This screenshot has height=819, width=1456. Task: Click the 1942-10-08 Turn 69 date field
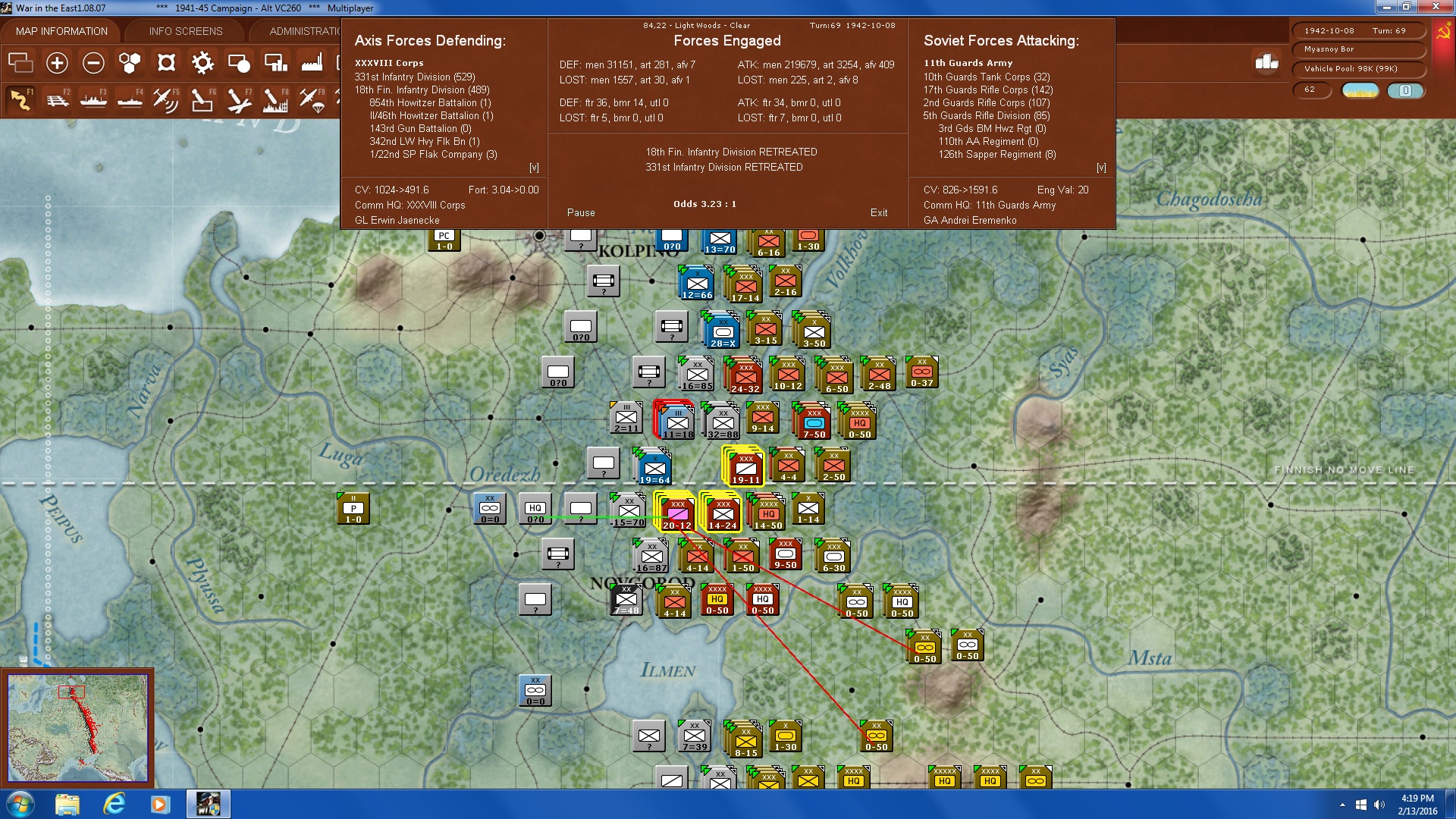coord(1357,30)
